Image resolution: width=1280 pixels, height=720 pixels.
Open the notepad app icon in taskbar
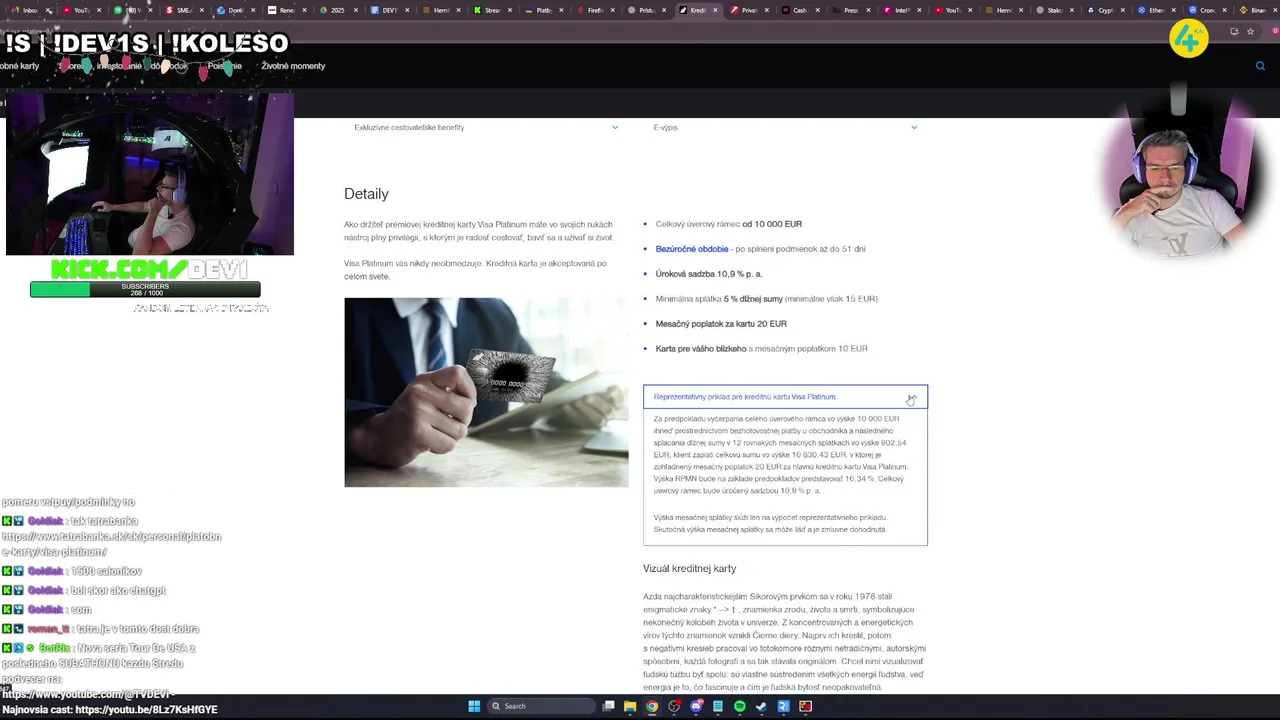[718, 706]
